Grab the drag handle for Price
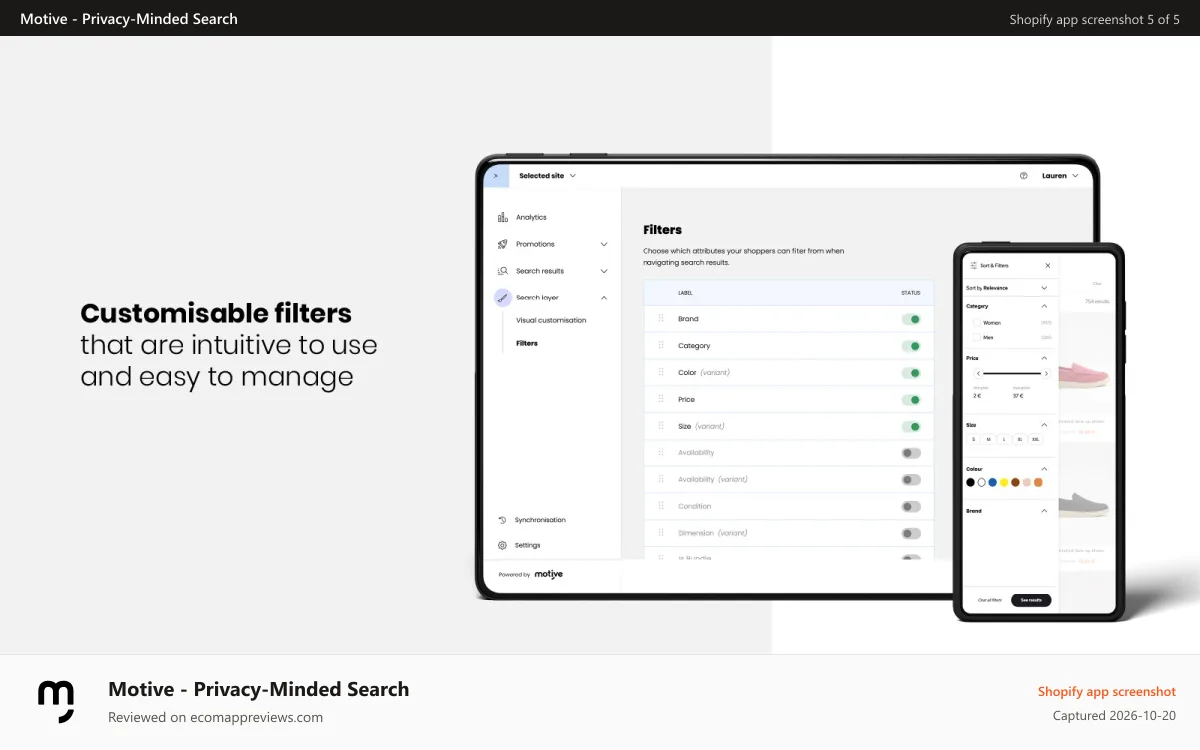Image resolution: width=1200 pixels, height=750 pixels. pyautogui.click(x=661, y=399)
